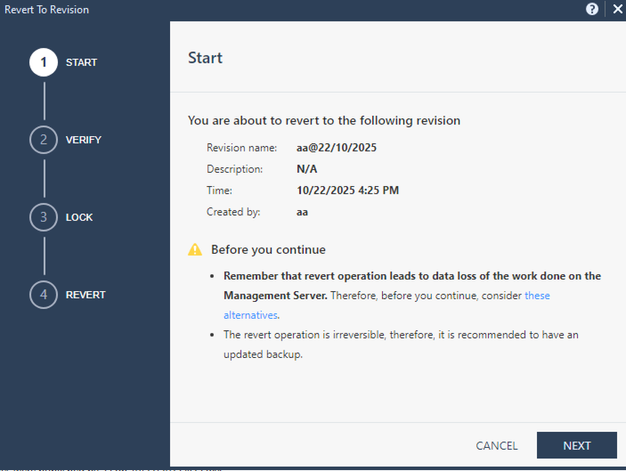Click the Created by value aa

click(x=303, y=212)
